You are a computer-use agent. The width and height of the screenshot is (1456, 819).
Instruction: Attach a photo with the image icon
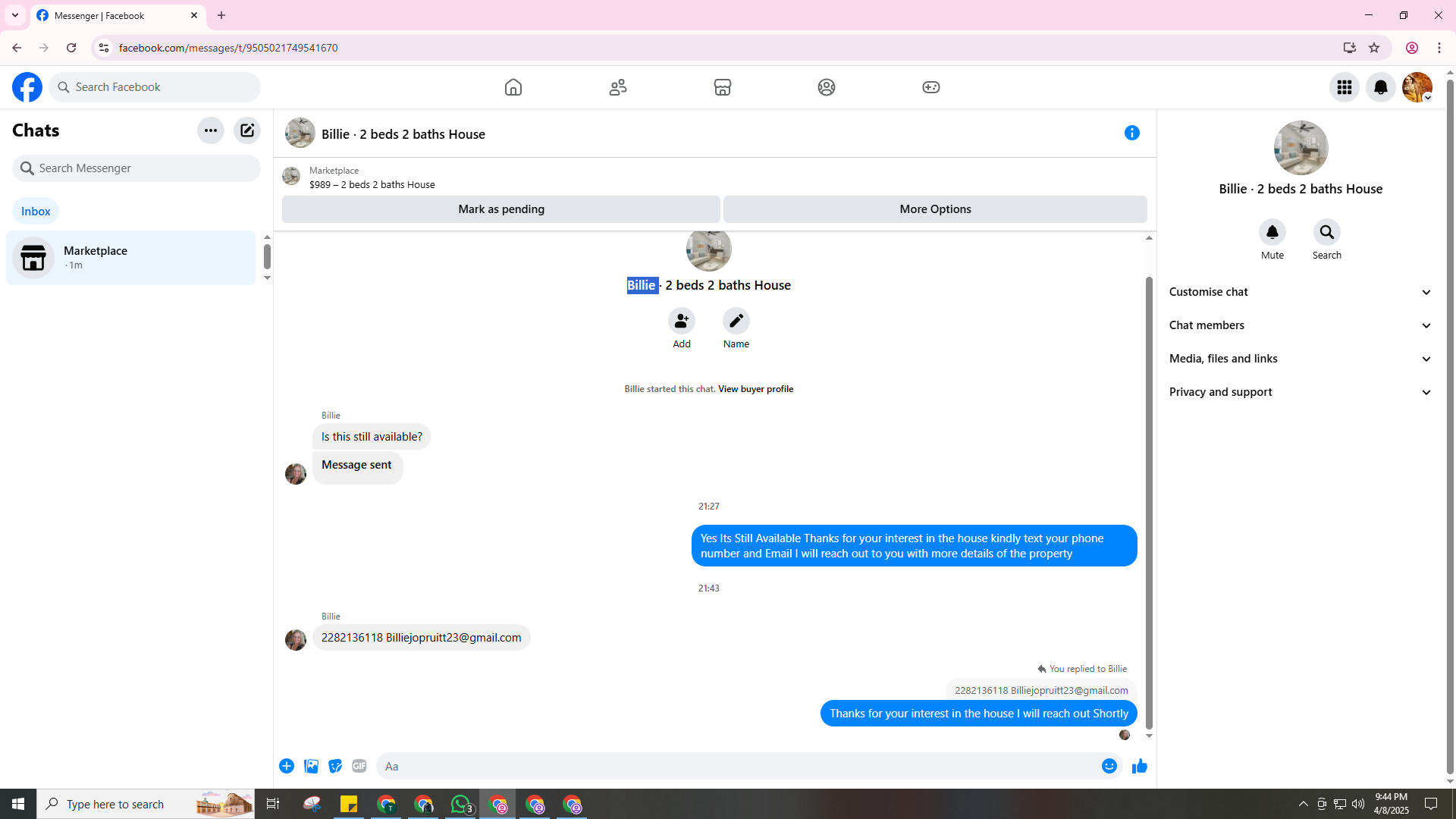pyautogui.click(x=311, y=766)
